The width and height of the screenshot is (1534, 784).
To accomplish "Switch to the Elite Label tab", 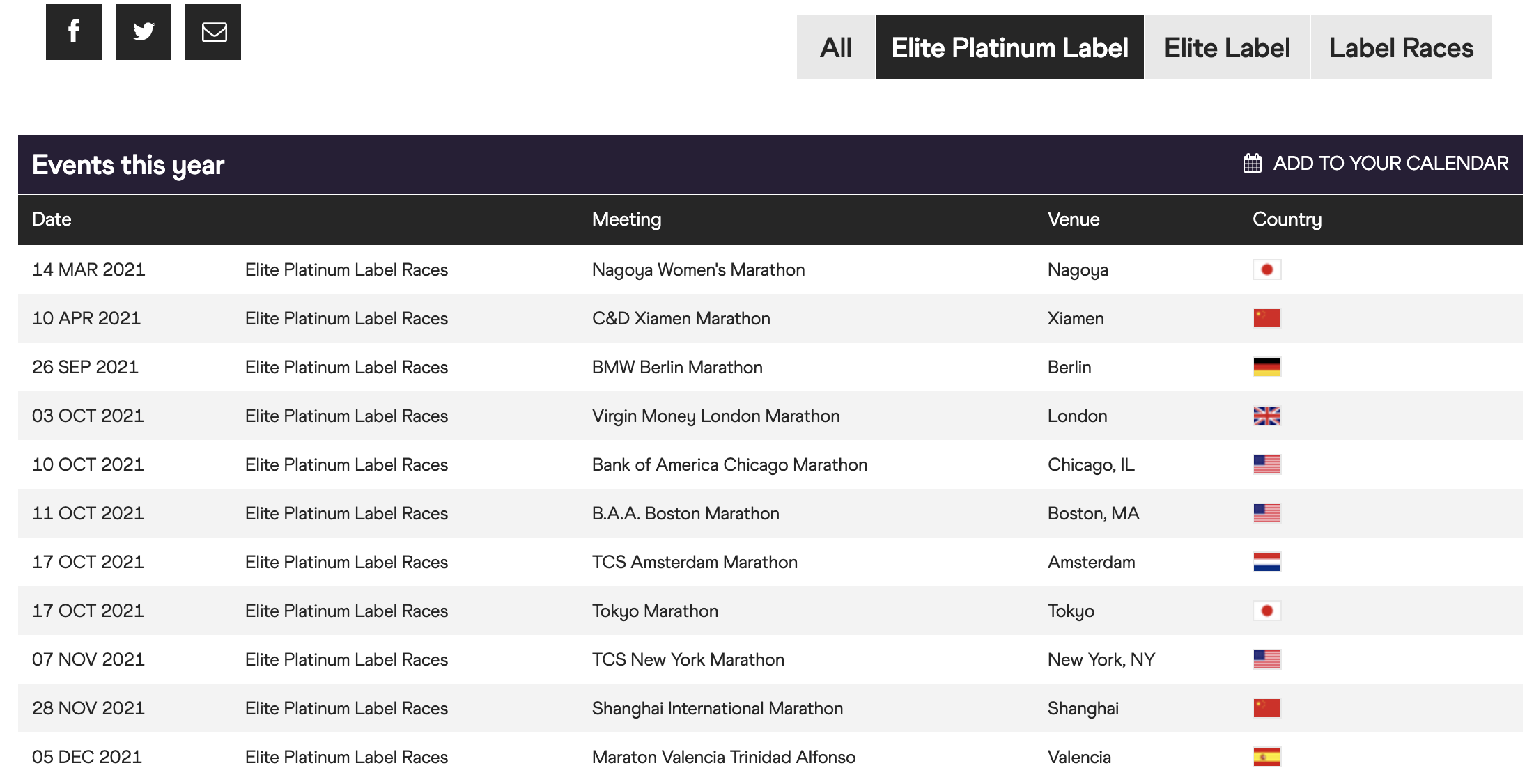I will [x=1227, y=48].
